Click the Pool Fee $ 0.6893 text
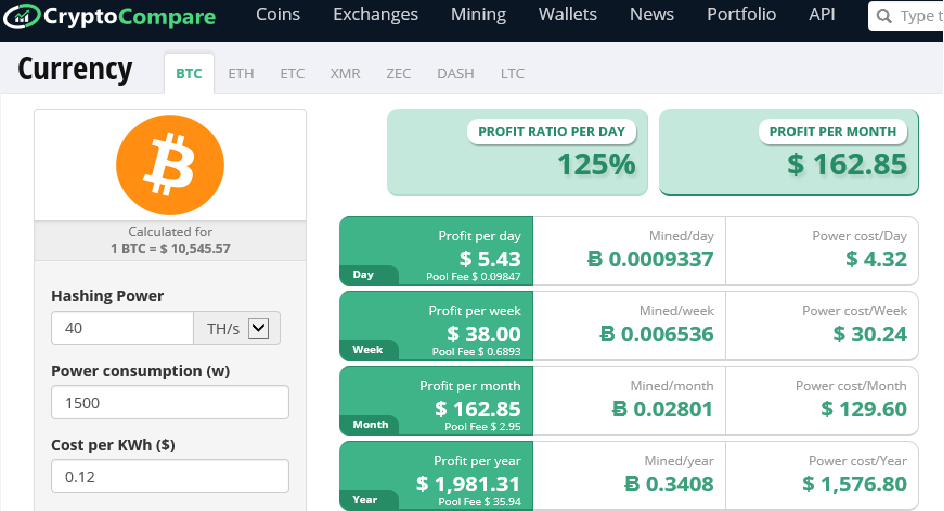The image size is (944, 511). [x=476, y=351]
